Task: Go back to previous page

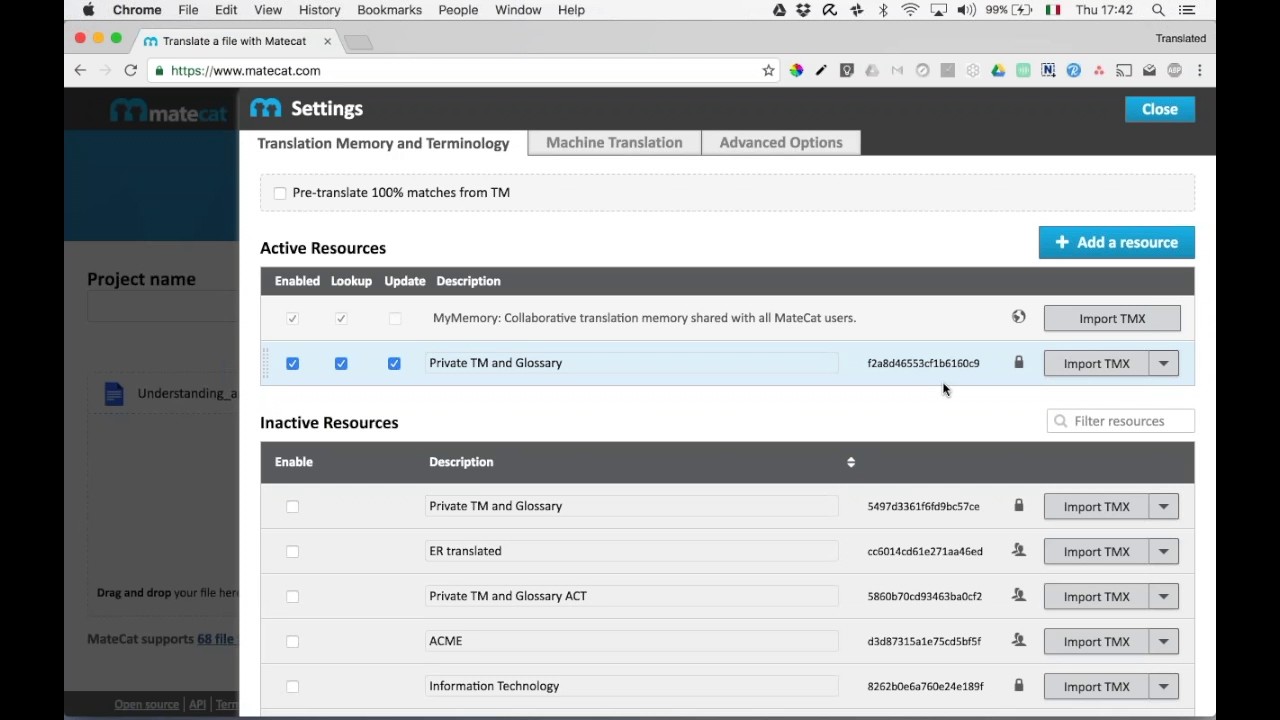Action: coord(80,71)
